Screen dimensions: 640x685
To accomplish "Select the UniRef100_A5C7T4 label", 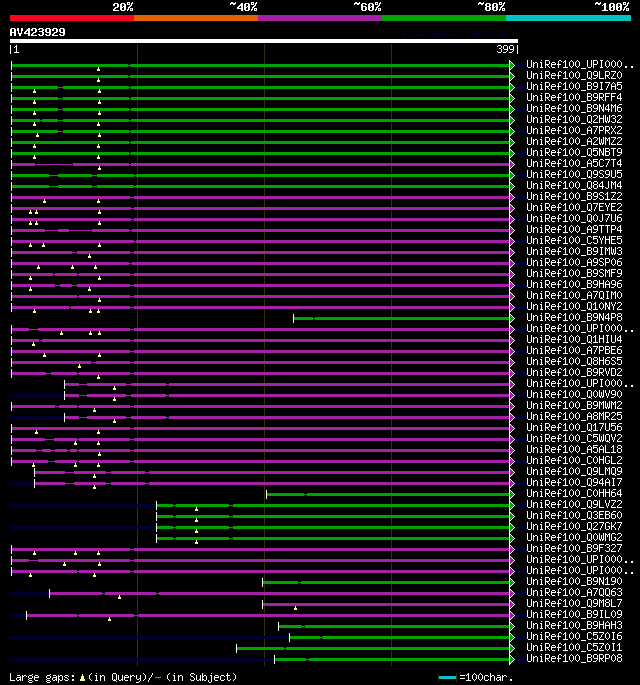I will [574, 163].
